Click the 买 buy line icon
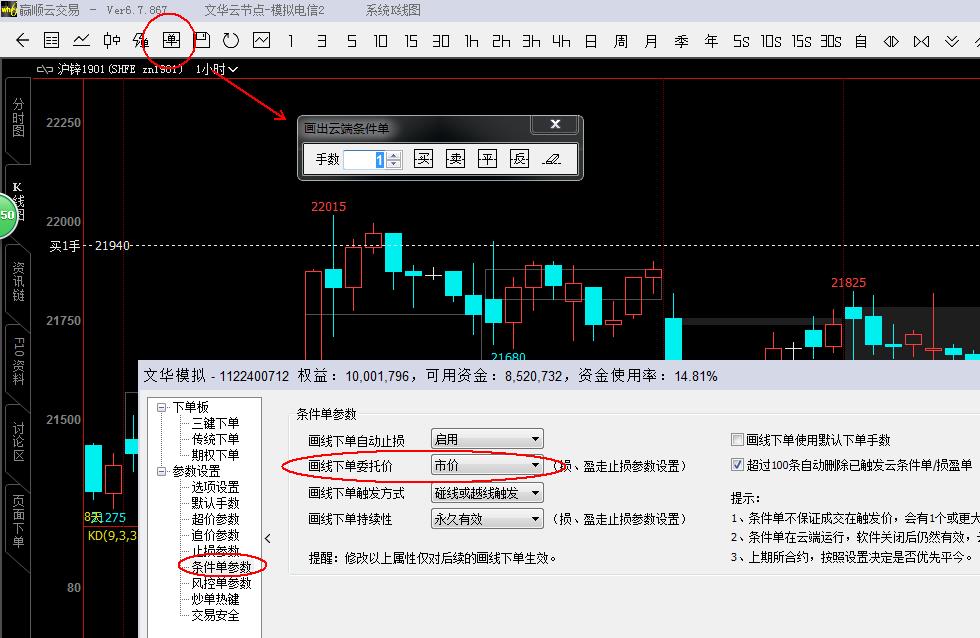980x638 pixels. [424, 159]
